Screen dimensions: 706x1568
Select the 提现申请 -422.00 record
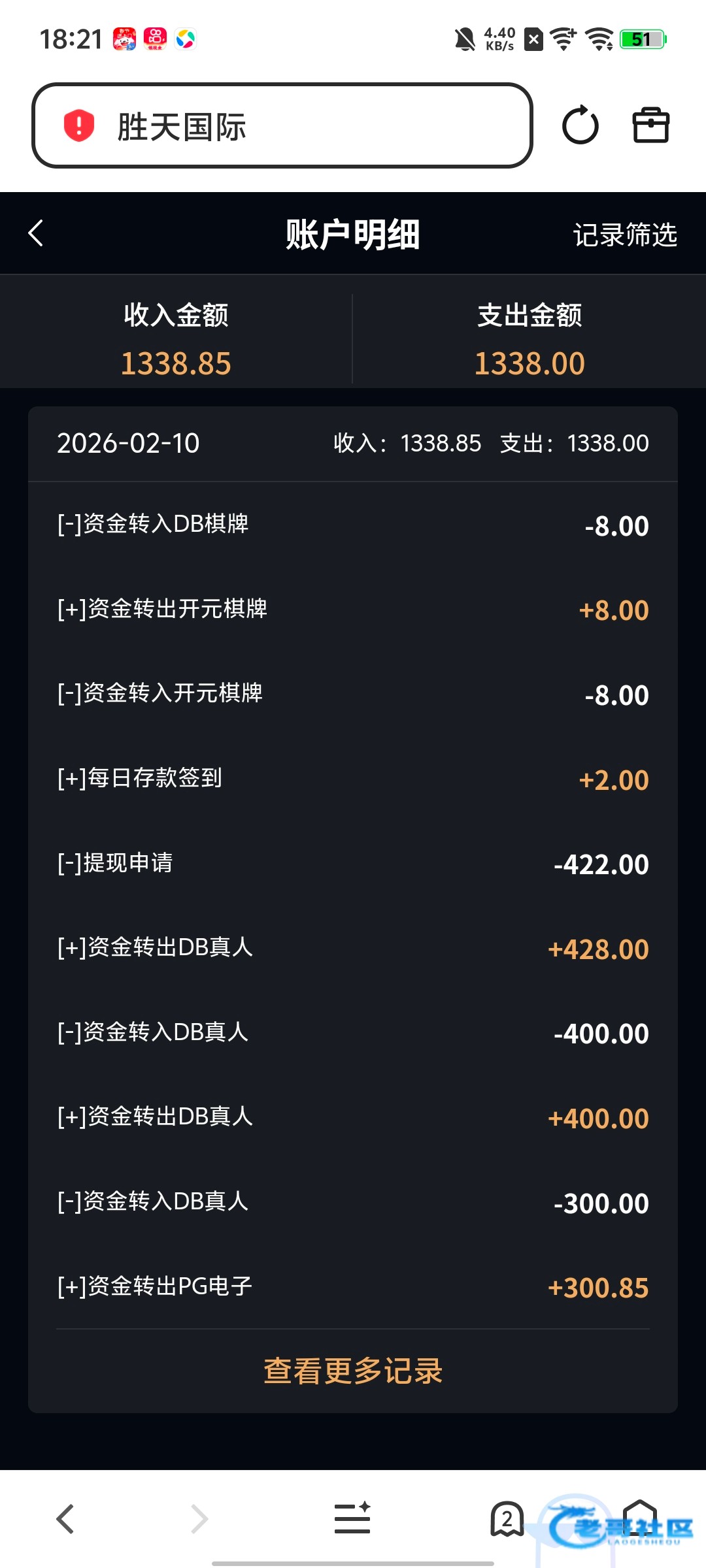(x=353, y=864)
